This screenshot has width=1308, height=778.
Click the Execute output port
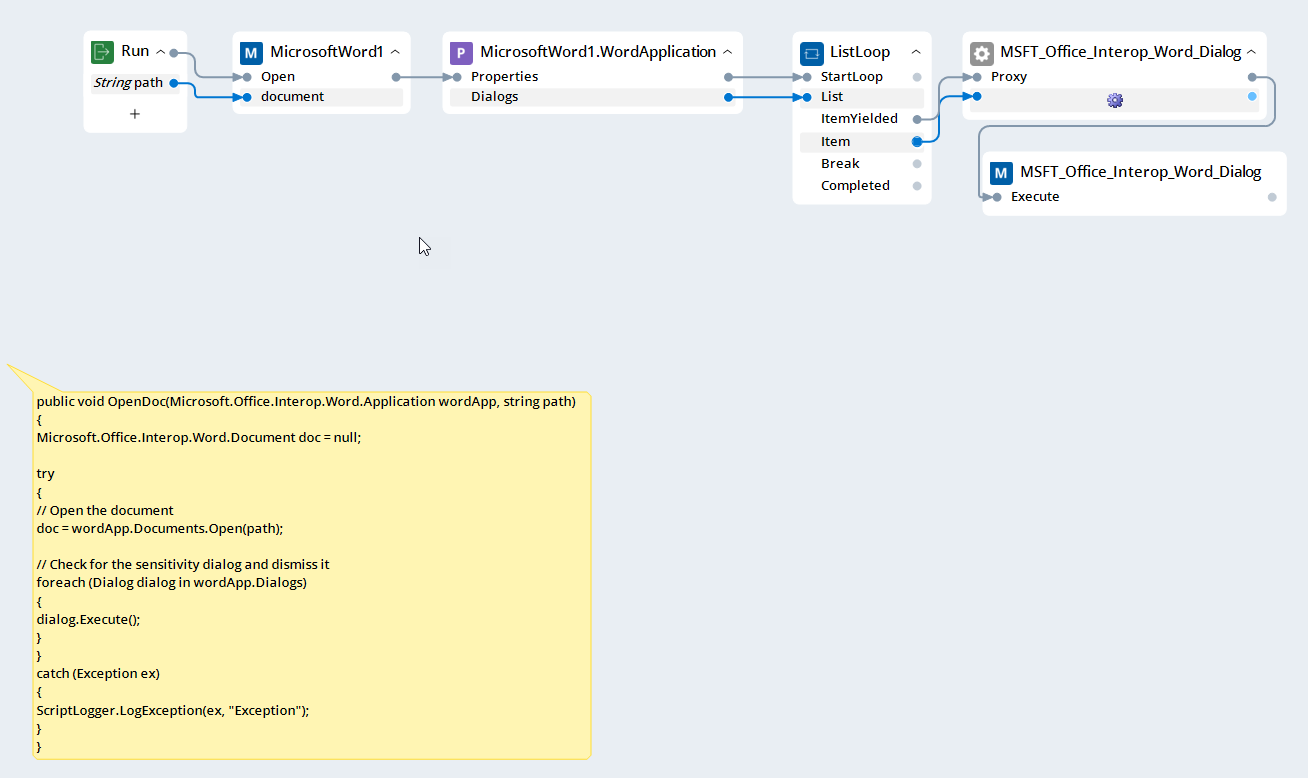pos(1272,197)
